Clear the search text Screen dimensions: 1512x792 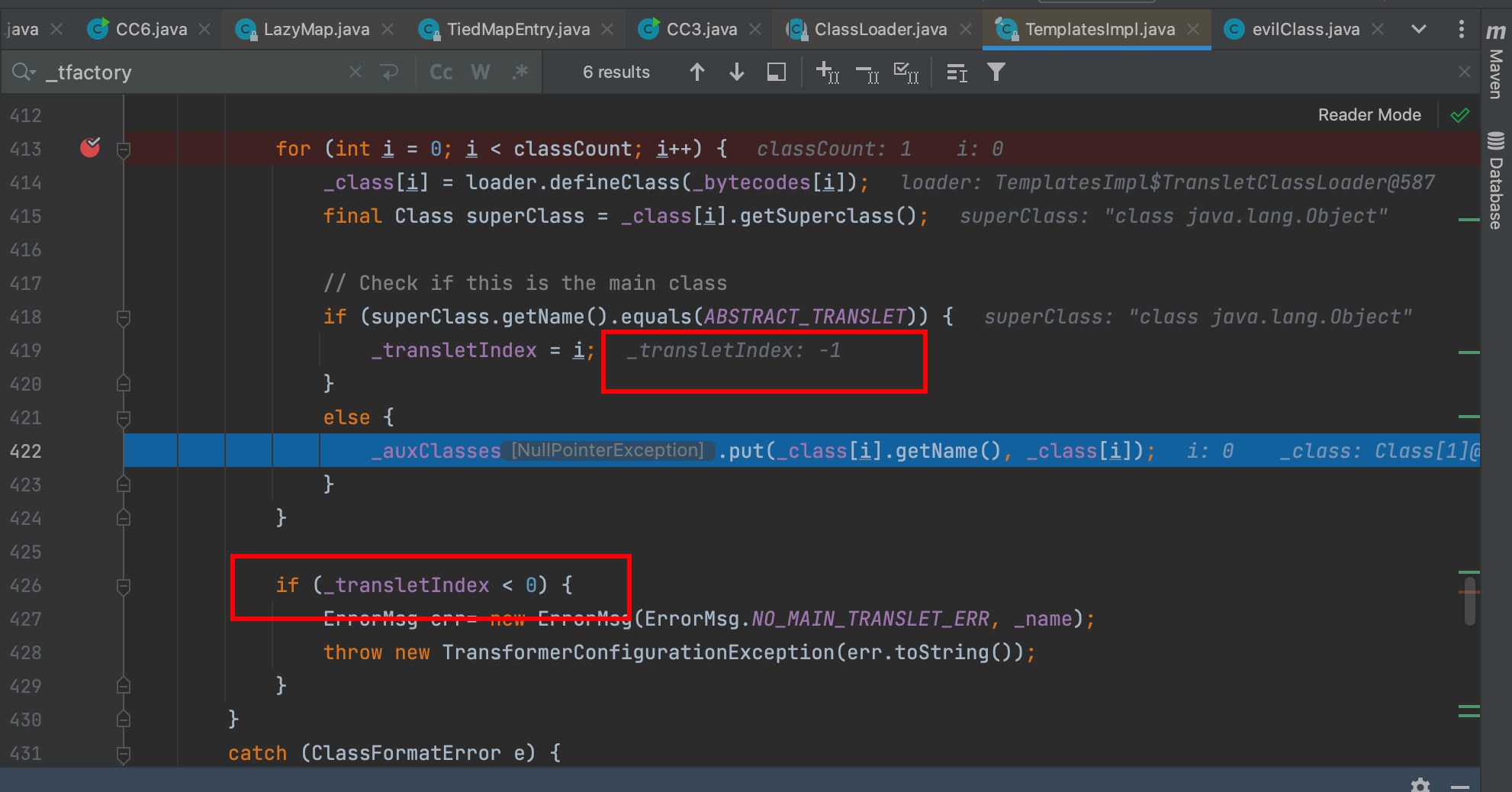pos(355,72)
